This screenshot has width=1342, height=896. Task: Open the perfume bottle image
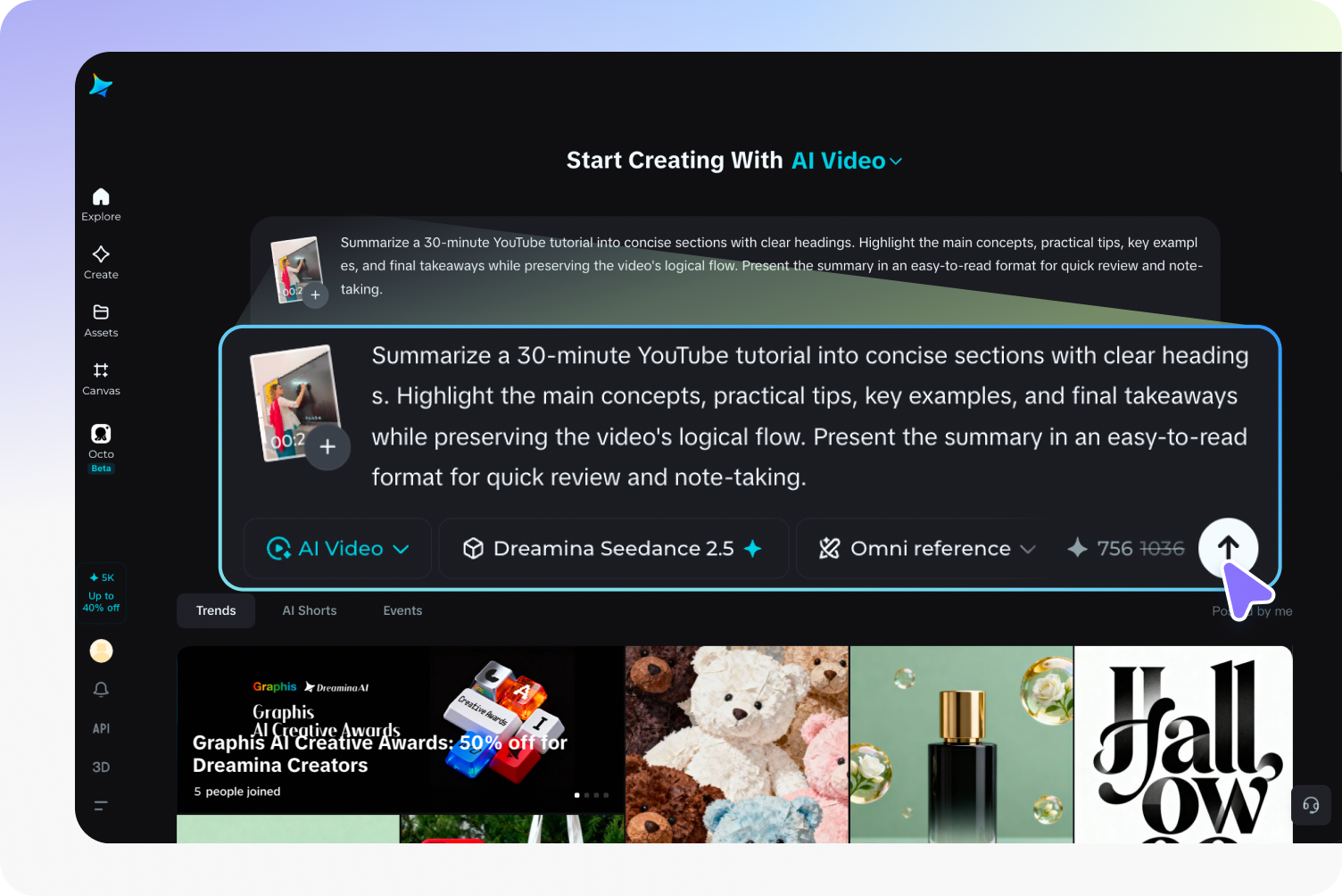[961, 744]
